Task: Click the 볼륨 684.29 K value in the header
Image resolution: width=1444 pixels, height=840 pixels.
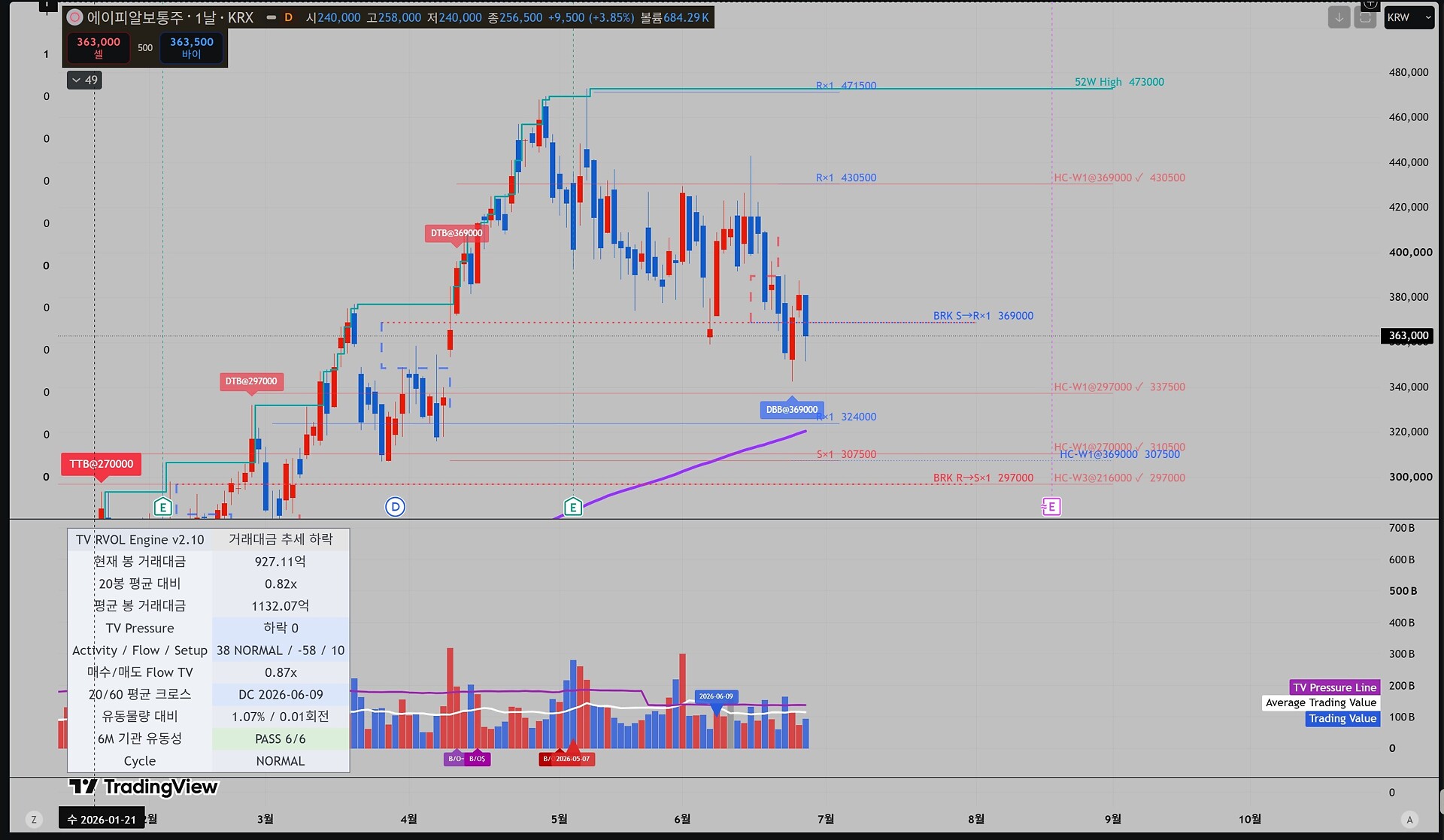Action: [x=675, y=17]
